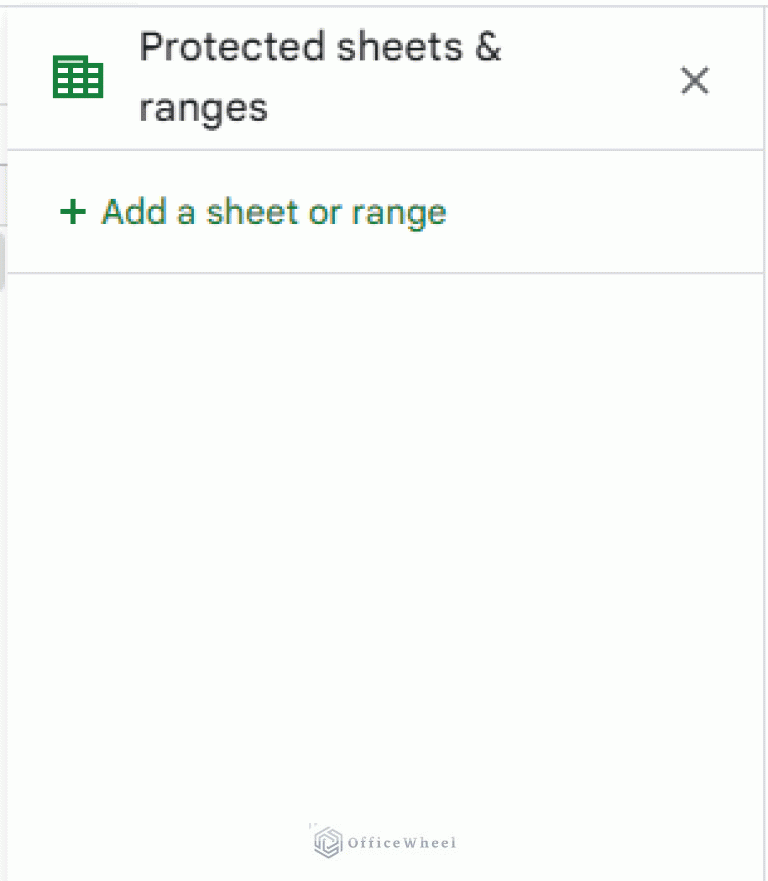Click the OfficeWheel hexagon logo
The width and height of the screenshot is (768, 881).
click(x=326, y=843)
